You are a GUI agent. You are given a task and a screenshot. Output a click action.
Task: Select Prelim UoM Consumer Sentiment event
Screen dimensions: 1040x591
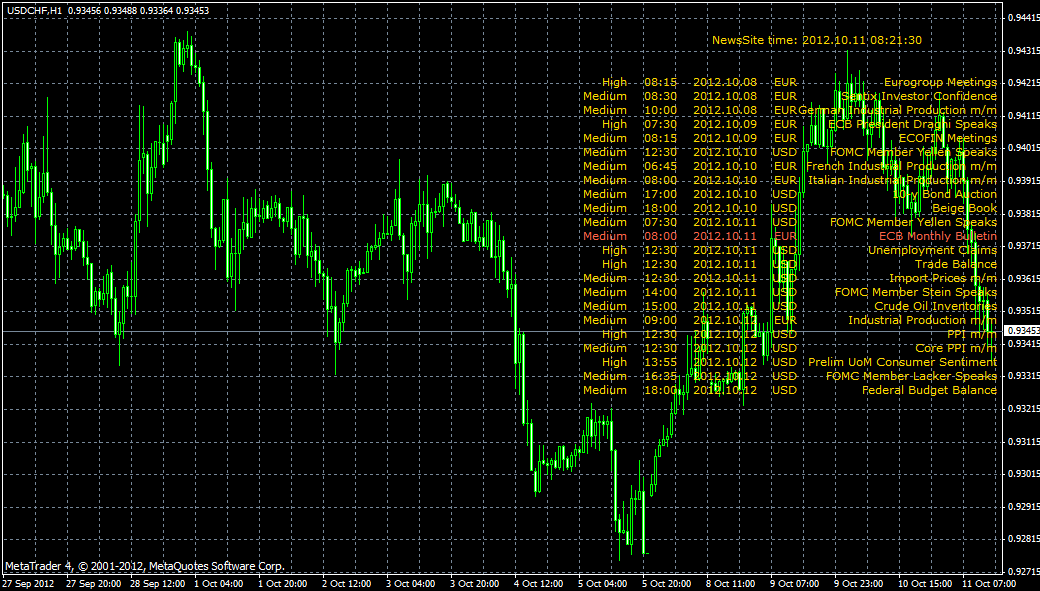coord(902,362)
